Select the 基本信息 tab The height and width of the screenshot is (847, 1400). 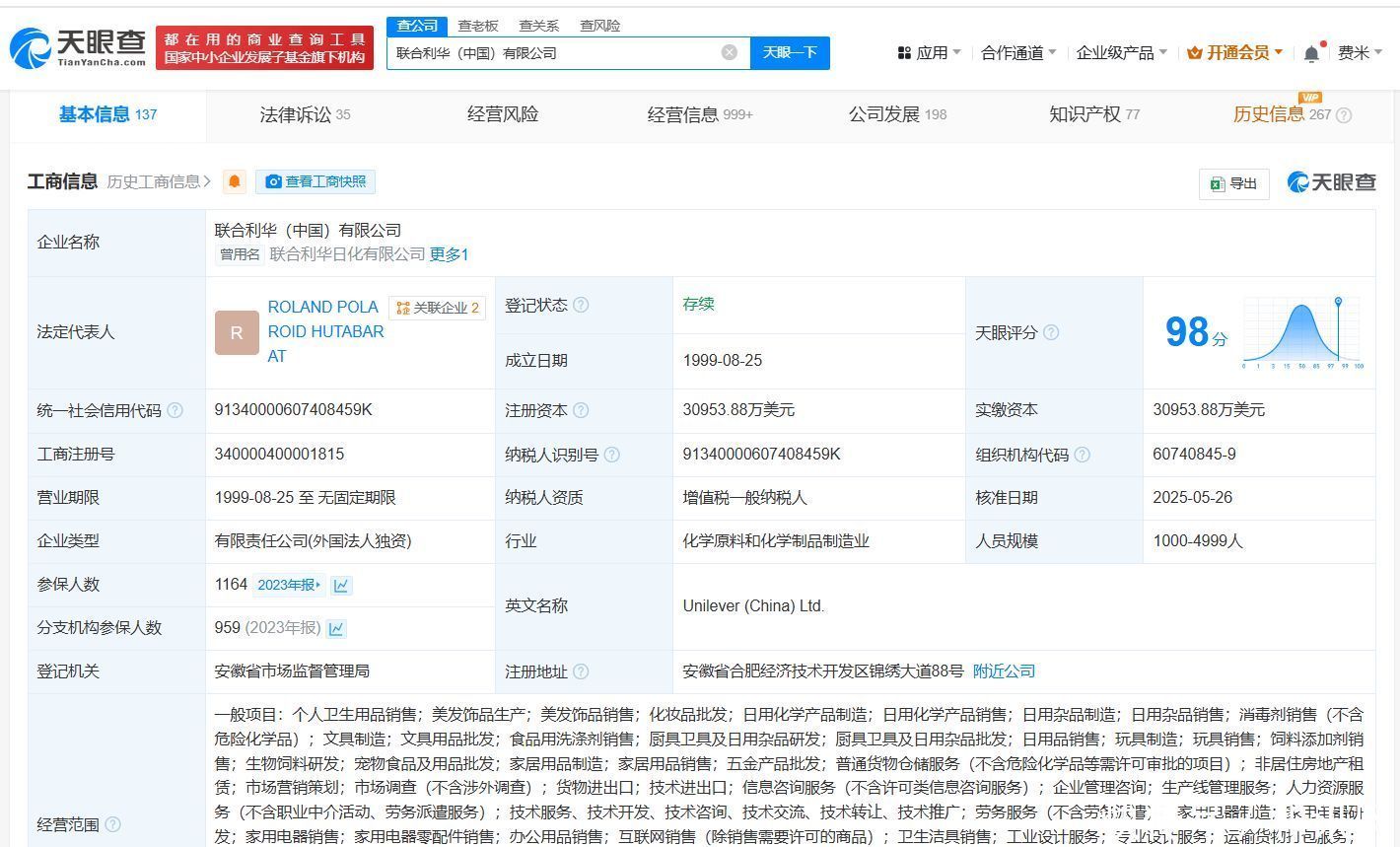pyautogui.click(x=108, y=114)
